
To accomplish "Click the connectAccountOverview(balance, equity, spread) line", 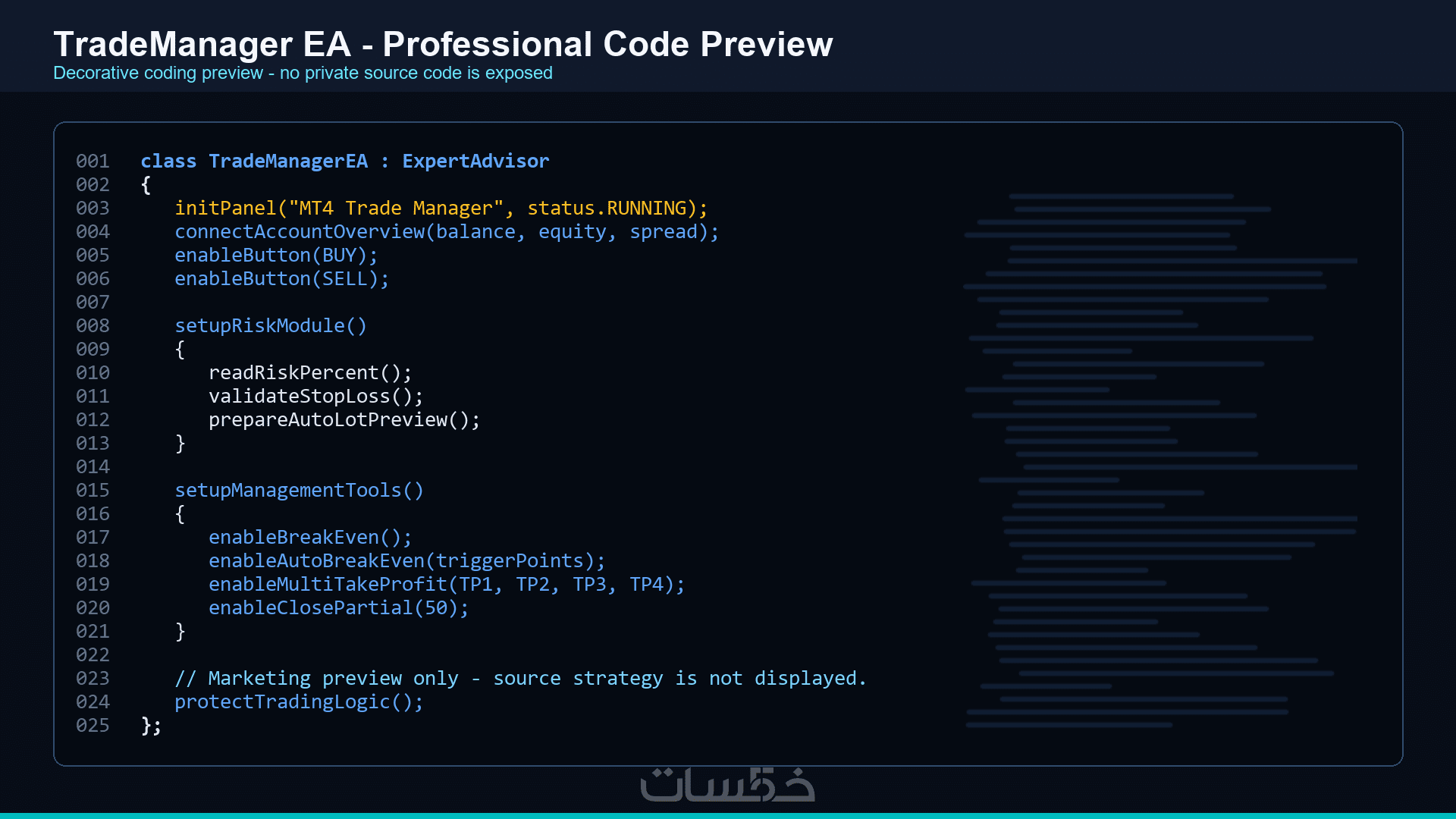I will 447,232.
